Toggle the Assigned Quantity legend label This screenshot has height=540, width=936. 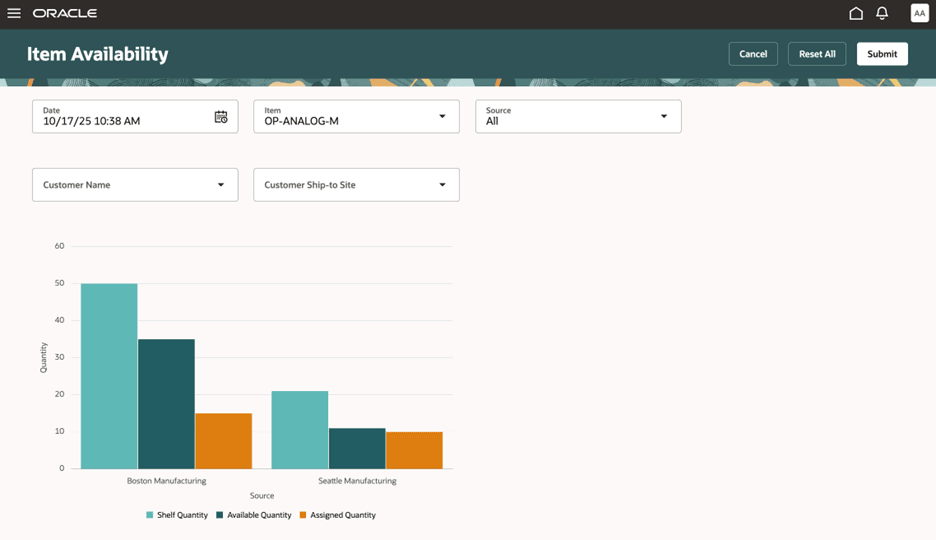(x=343, y=515)
